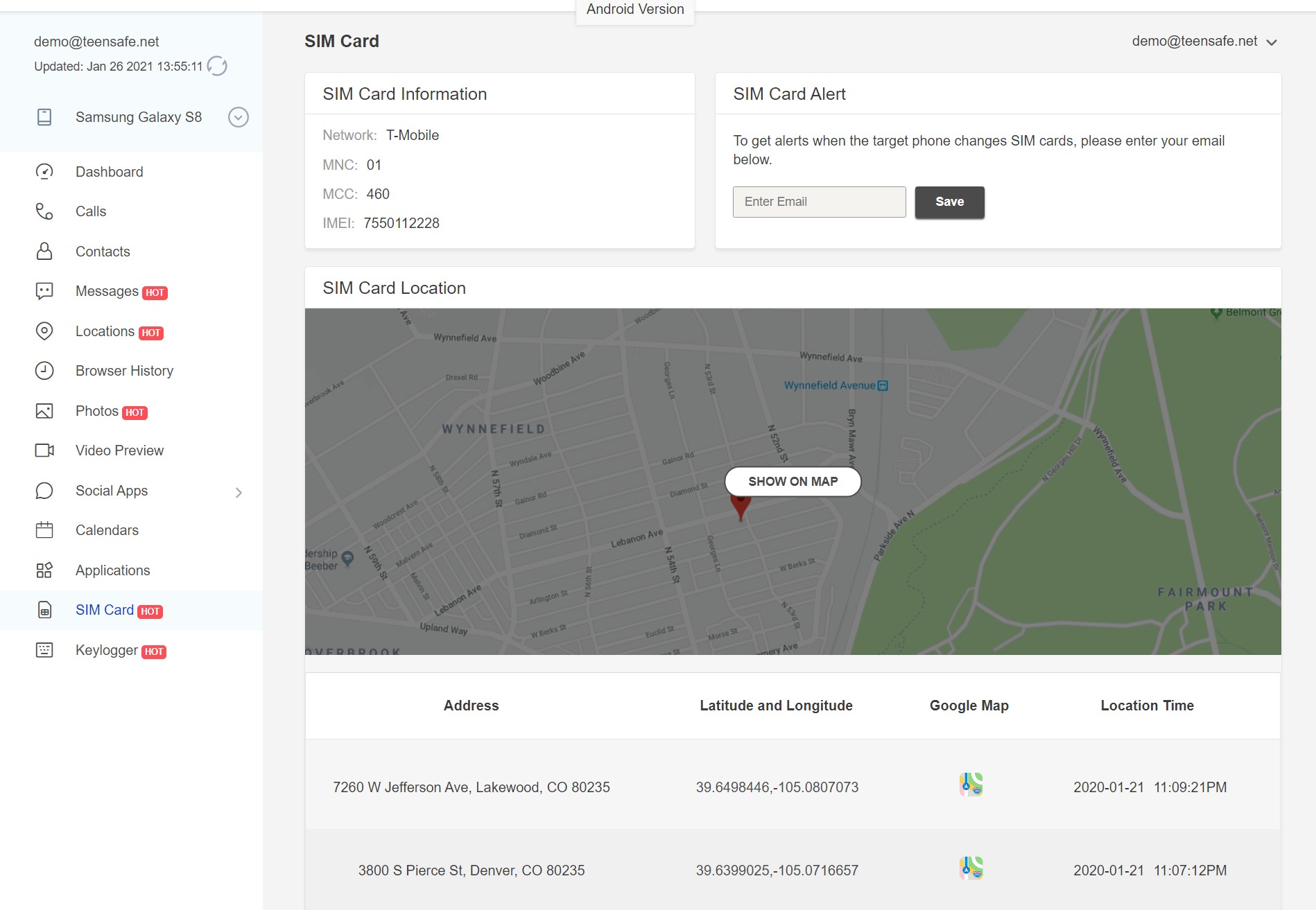Click the Google Map column header
This screenshot has width=1316, height=910.
pos(969,706)
